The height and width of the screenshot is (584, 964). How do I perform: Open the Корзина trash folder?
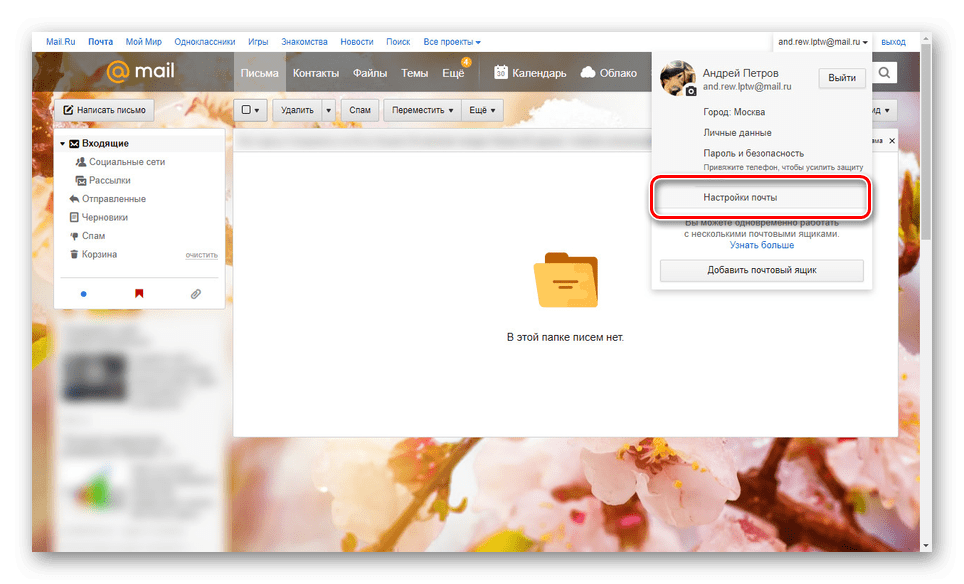tap(93, 254)
